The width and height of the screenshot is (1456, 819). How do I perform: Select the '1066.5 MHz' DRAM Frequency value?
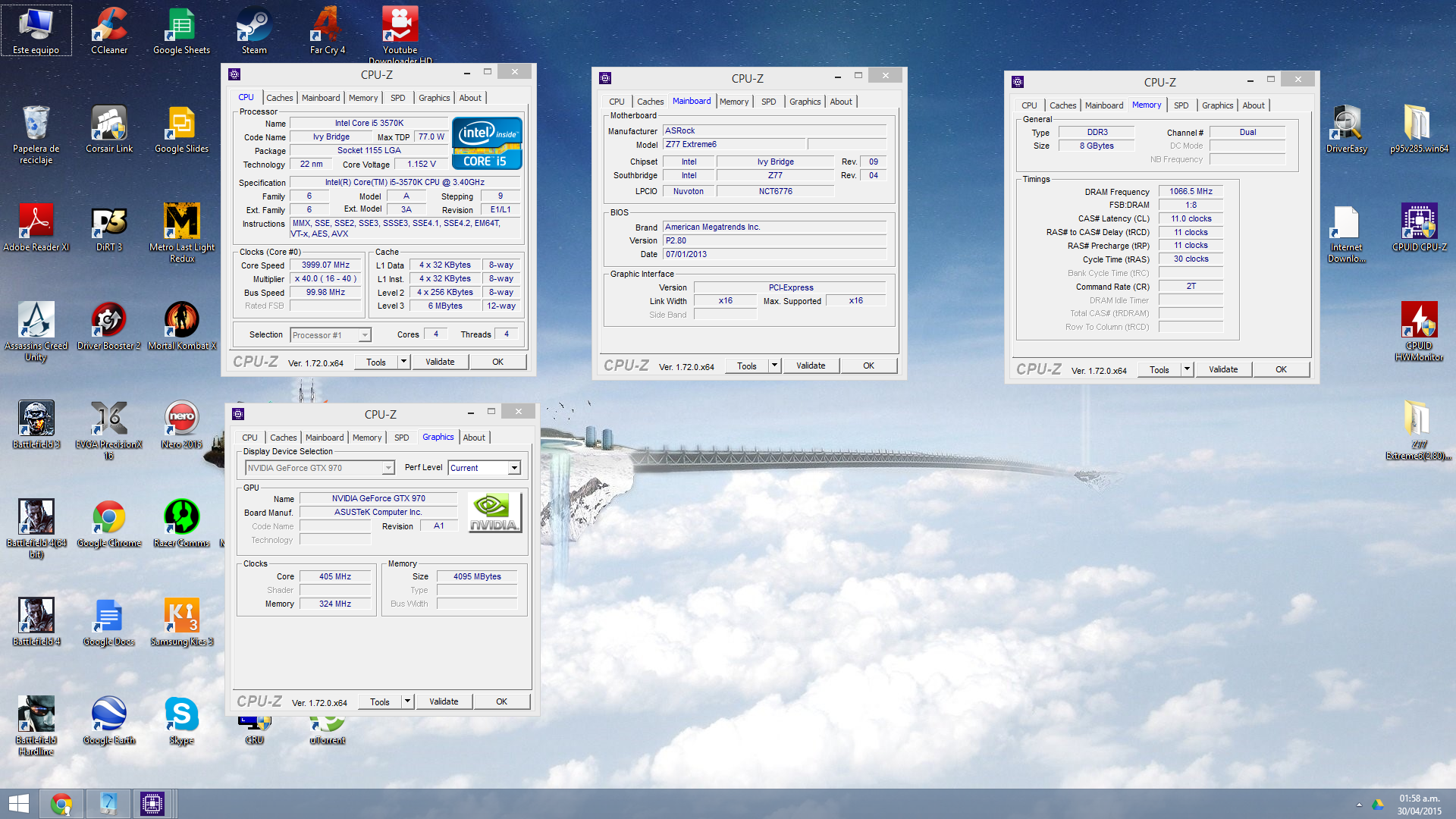pyautogui.click(x=1191, y=192)
